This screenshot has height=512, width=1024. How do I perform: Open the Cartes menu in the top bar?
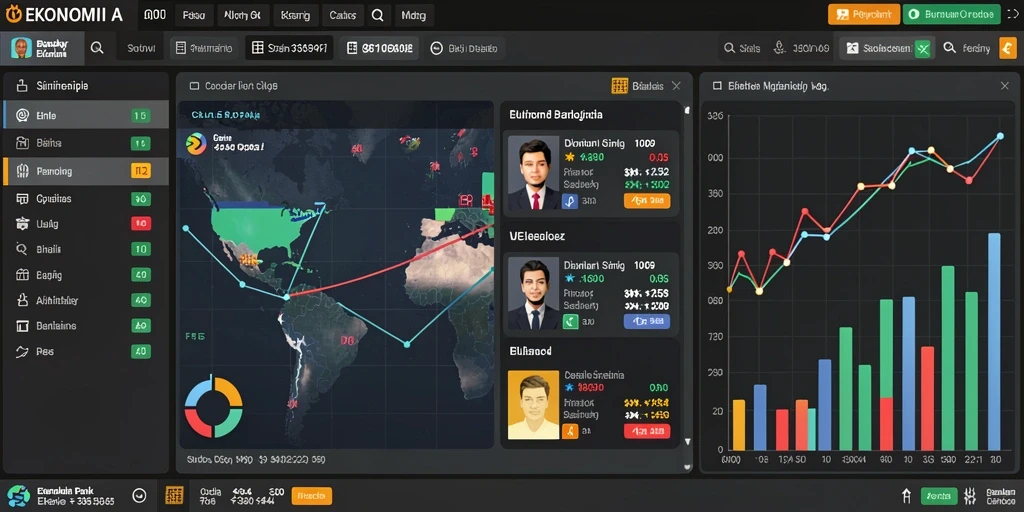click(343, 15)
